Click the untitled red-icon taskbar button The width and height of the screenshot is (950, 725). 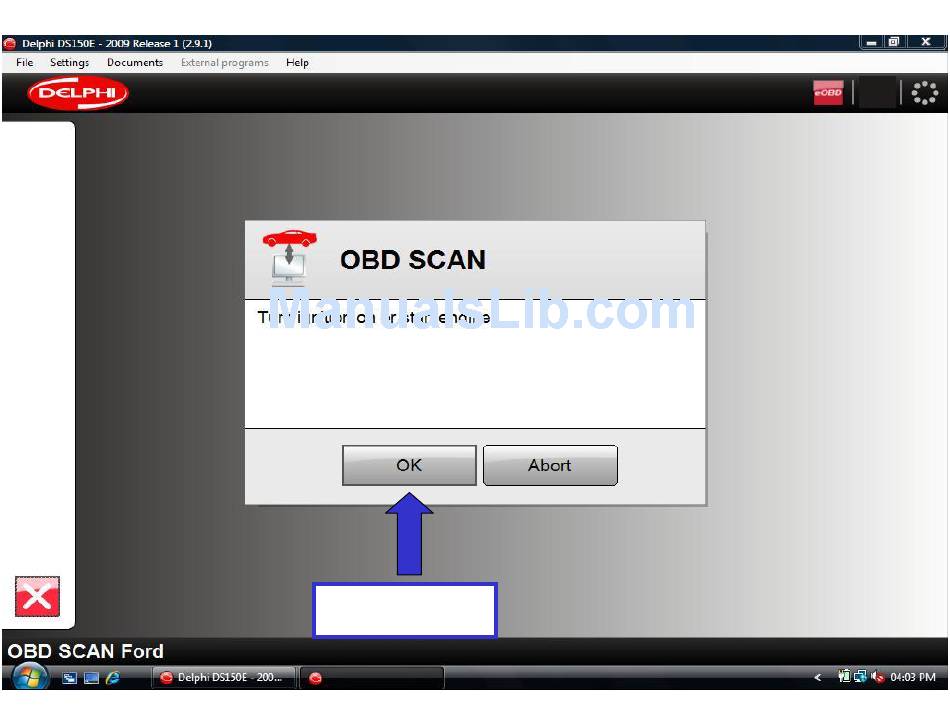[372, 678]
